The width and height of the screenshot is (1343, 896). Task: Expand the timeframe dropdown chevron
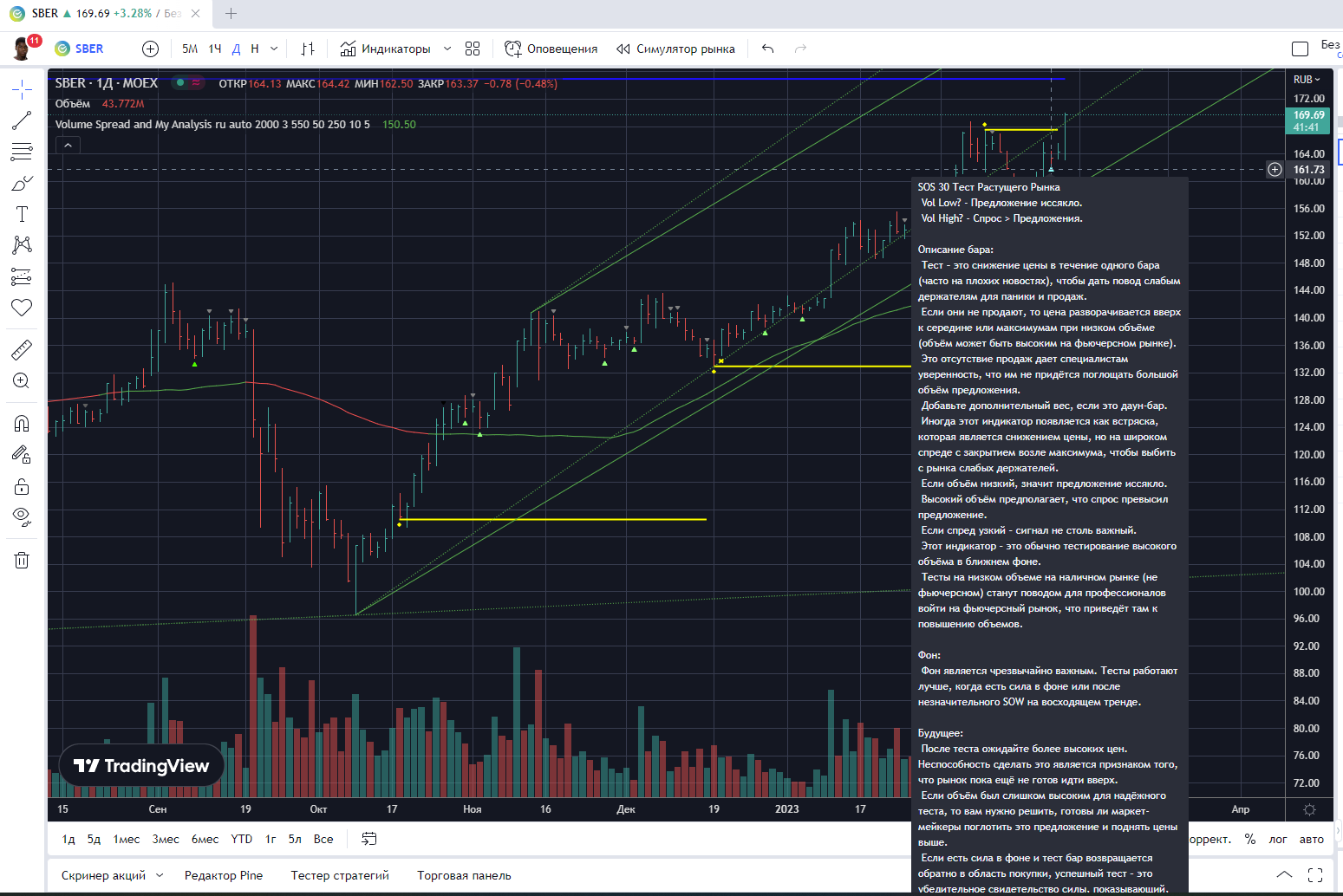coord(274,49)
